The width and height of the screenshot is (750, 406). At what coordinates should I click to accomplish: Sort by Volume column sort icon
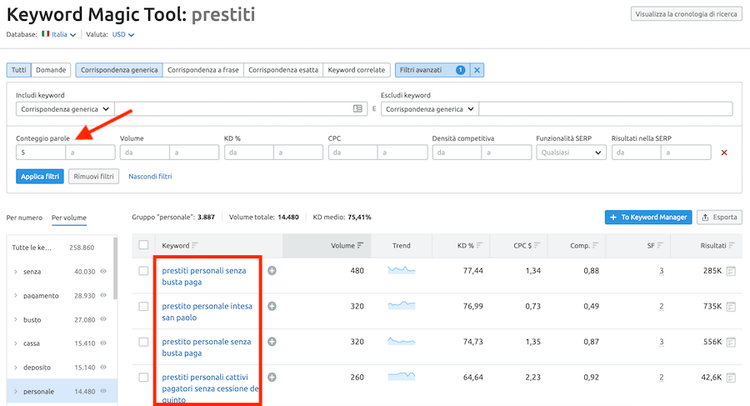click(360, 245)
